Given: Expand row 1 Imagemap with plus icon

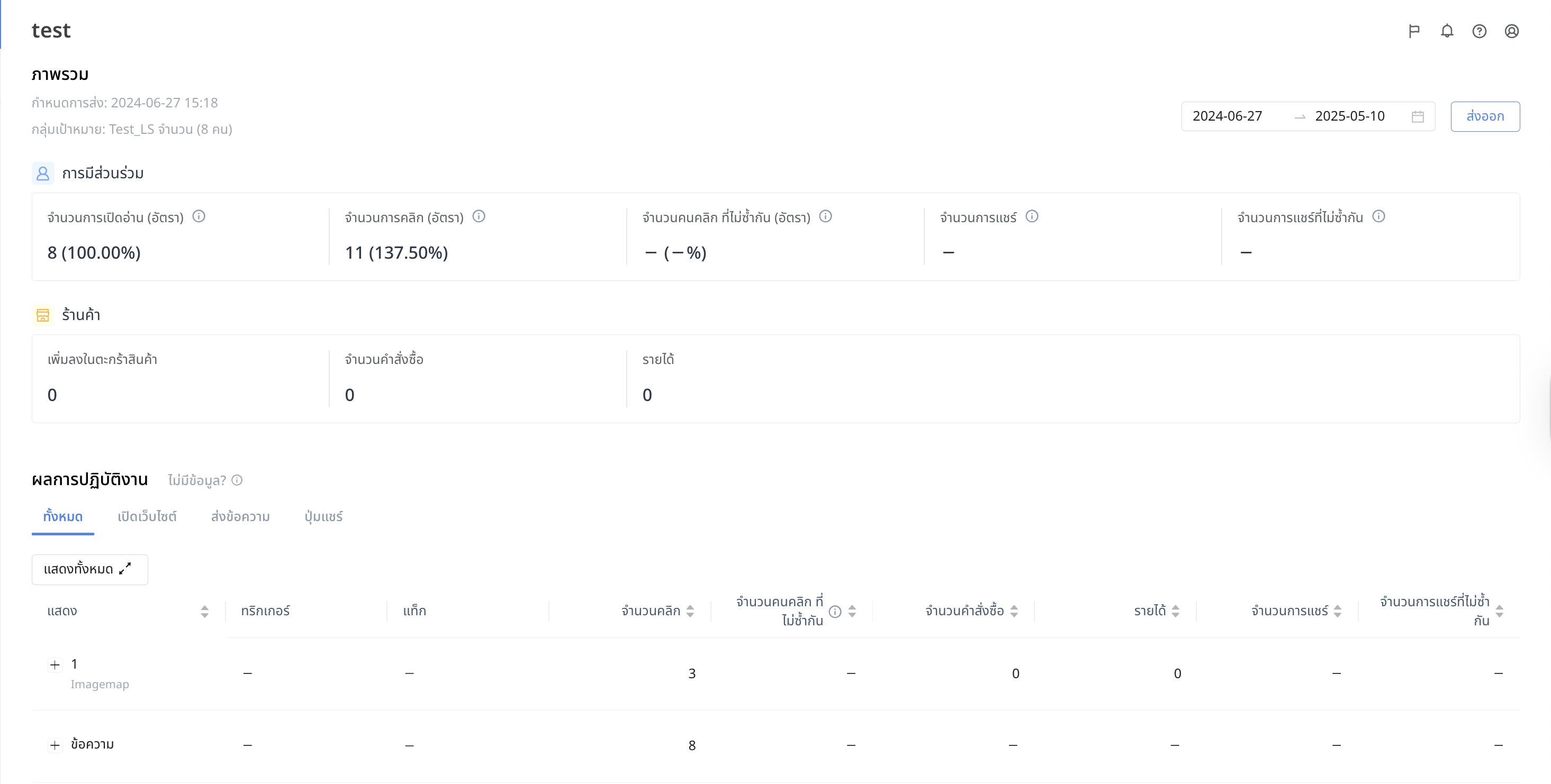Looking at the screenshot, I should (x=55, y=665).
